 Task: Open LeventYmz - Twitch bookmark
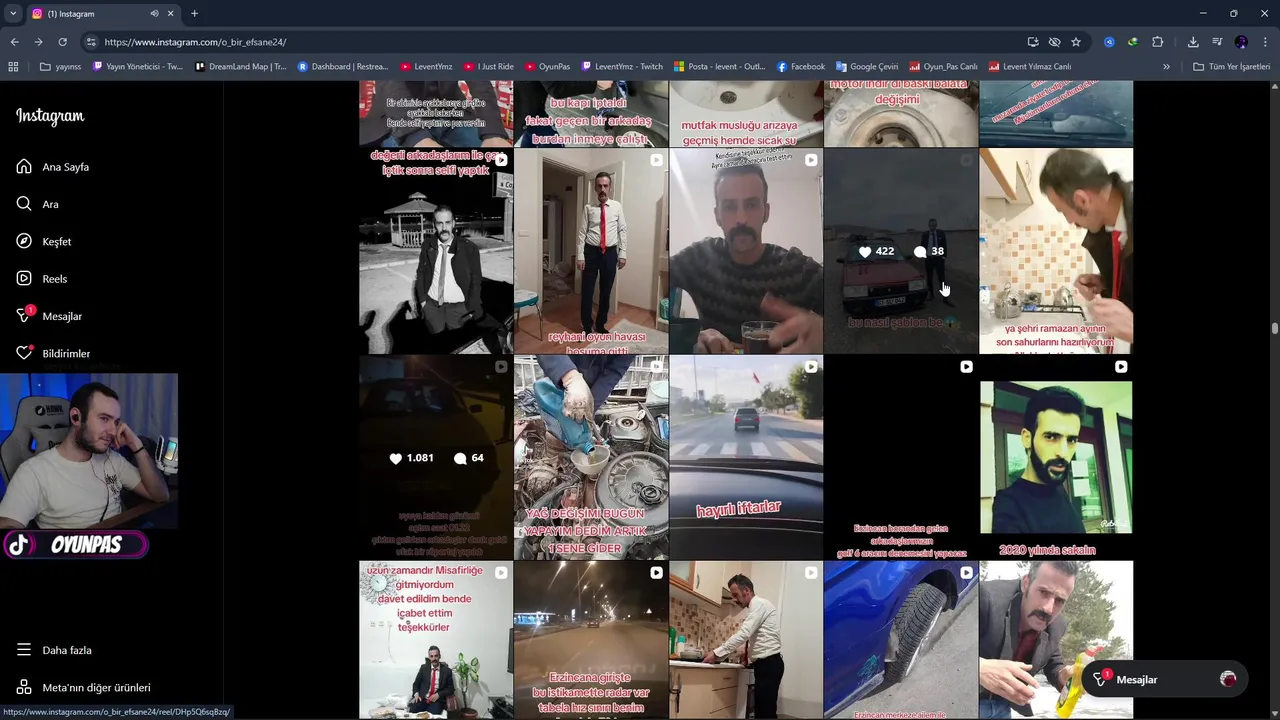[622, 67]
